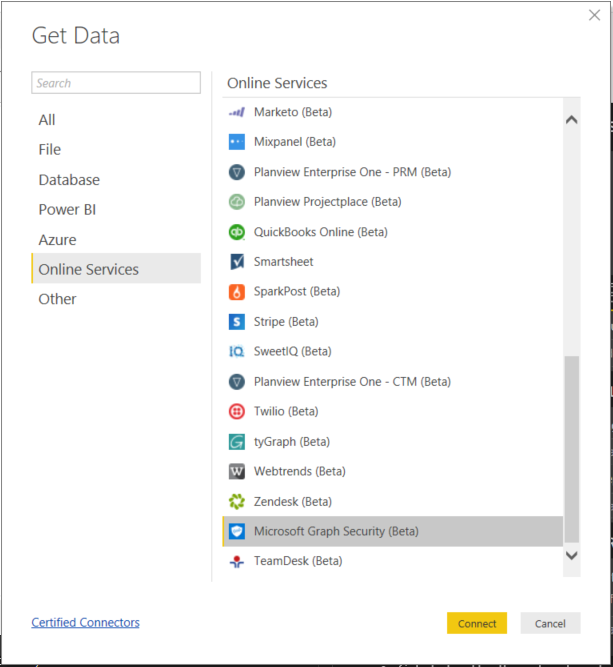Select the SparkPost flame icon
This screenshot has height=667, width=613.
237,292
